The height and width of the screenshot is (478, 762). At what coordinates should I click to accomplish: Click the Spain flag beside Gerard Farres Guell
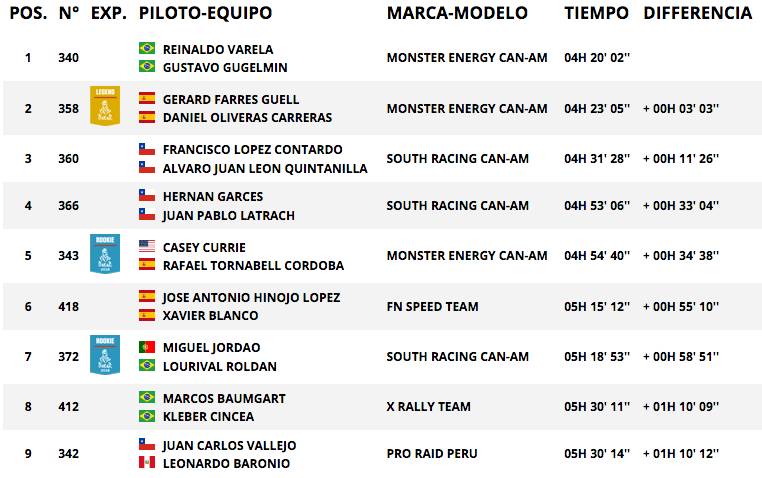(x=147, y=98)
